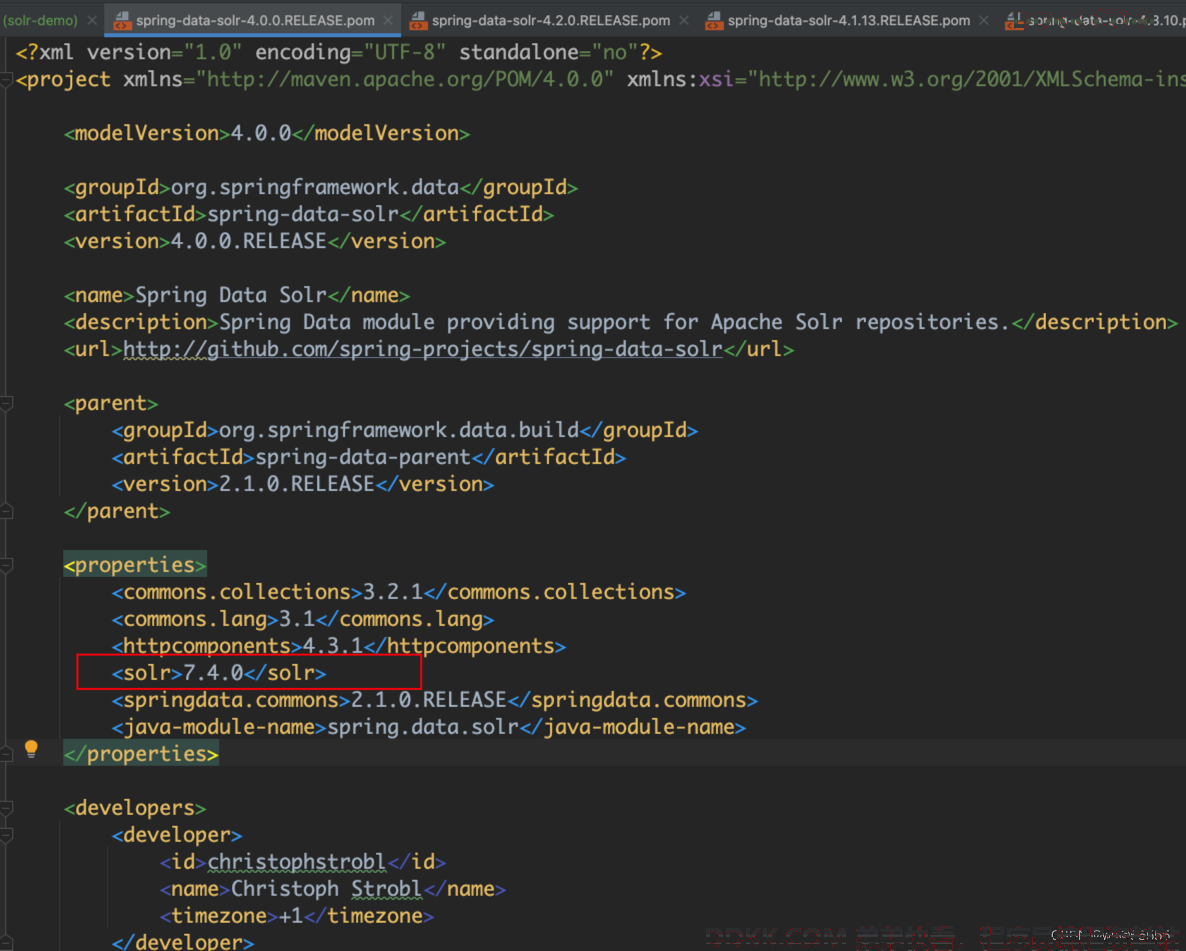Viewport: 1186px width, 951px height.
Task: Click the commons.lang 3.1 line
Action: [303, 620]
